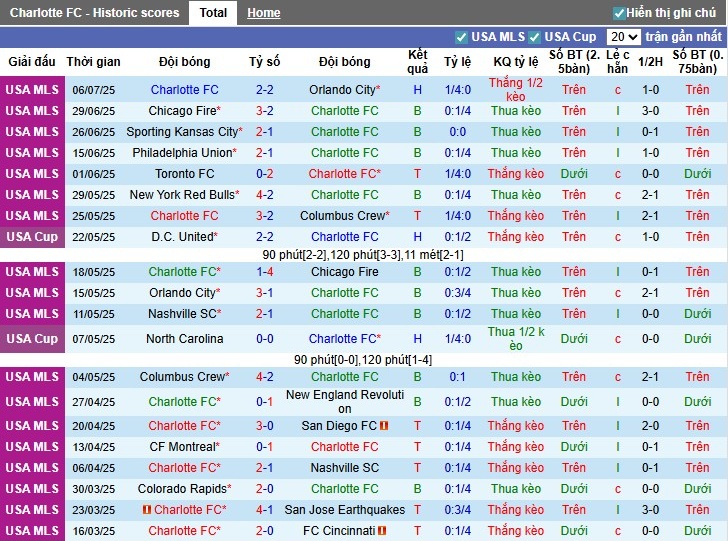728x541 pixels.
Task: Click the 0:3/4 odds on Orlando City 15/05/25 row
Action: point(457,293)
